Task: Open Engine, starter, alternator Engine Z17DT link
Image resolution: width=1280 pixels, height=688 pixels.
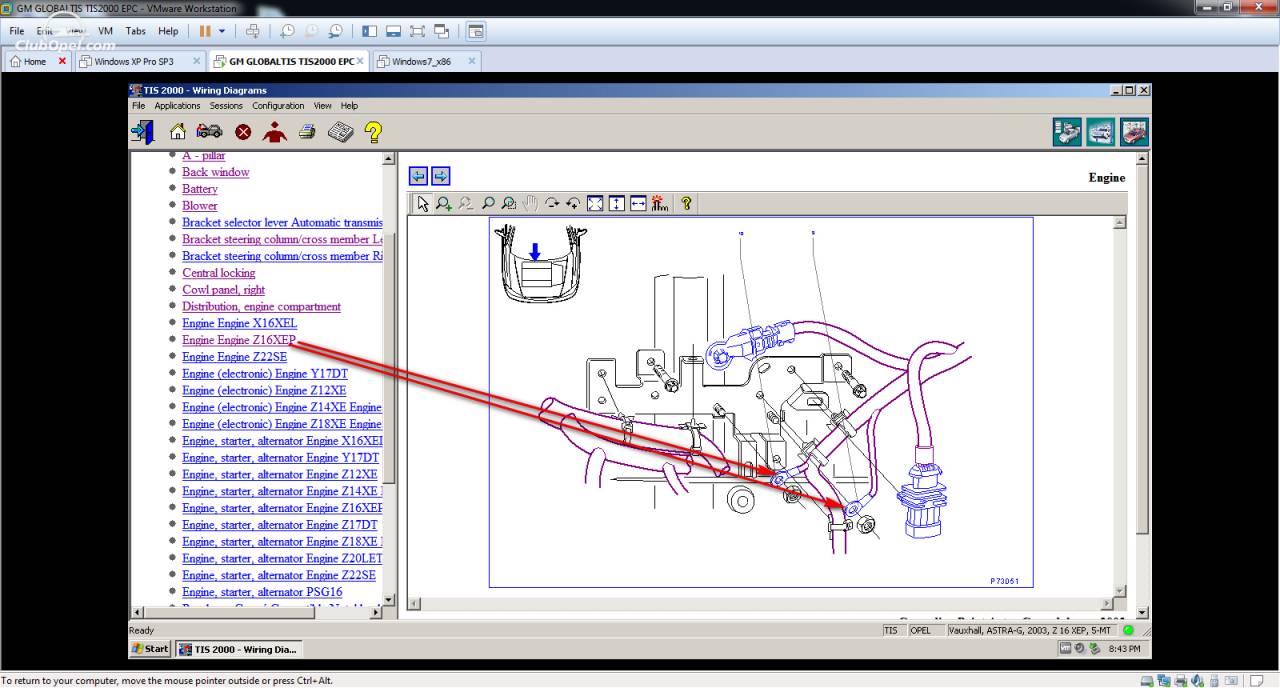Action: point(280,525)
